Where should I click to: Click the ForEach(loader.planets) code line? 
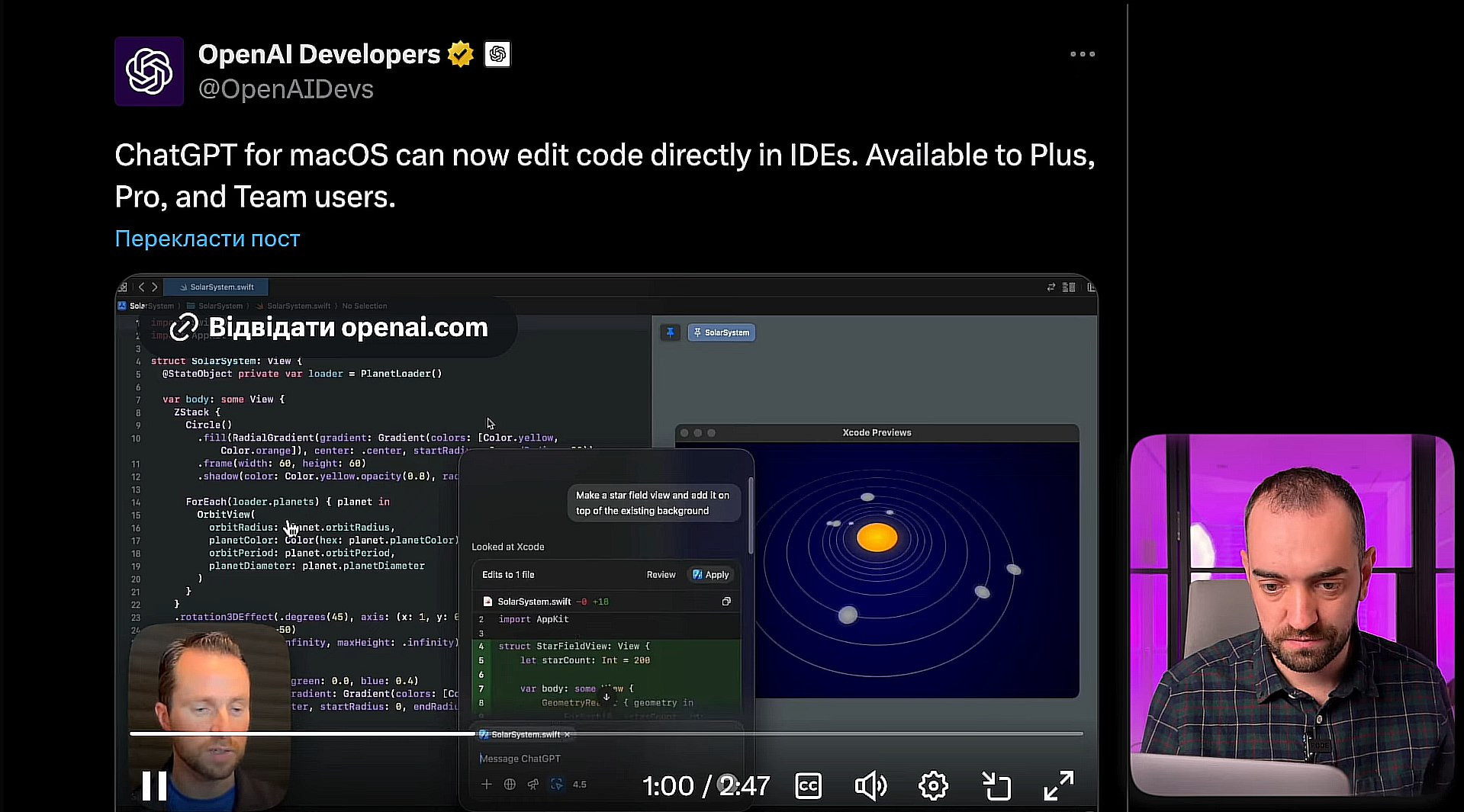tap(288, 502)
